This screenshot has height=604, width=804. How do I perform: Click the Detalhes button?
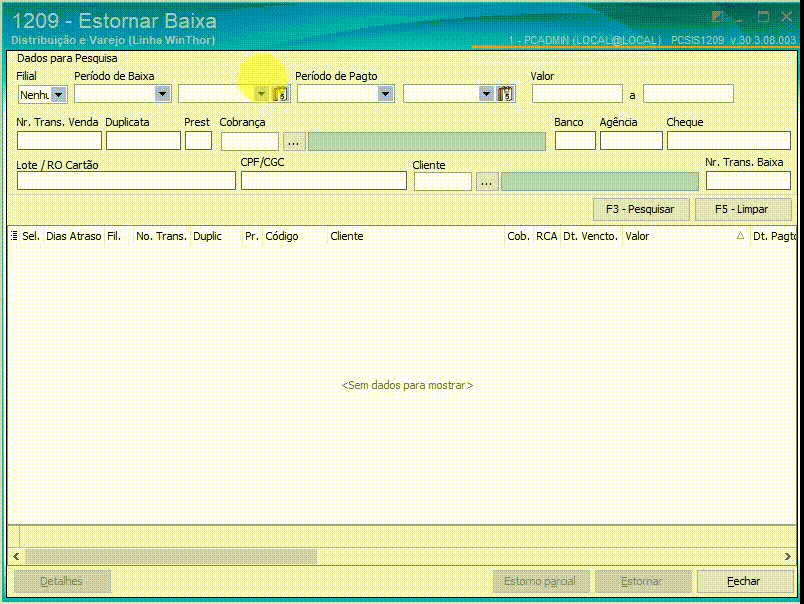click(x=62, y=581)
